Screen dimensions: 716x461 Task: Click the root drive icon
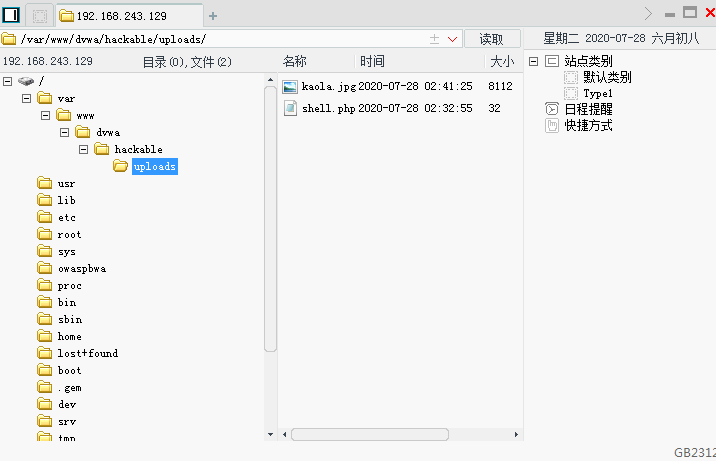[x=26, y=81]
